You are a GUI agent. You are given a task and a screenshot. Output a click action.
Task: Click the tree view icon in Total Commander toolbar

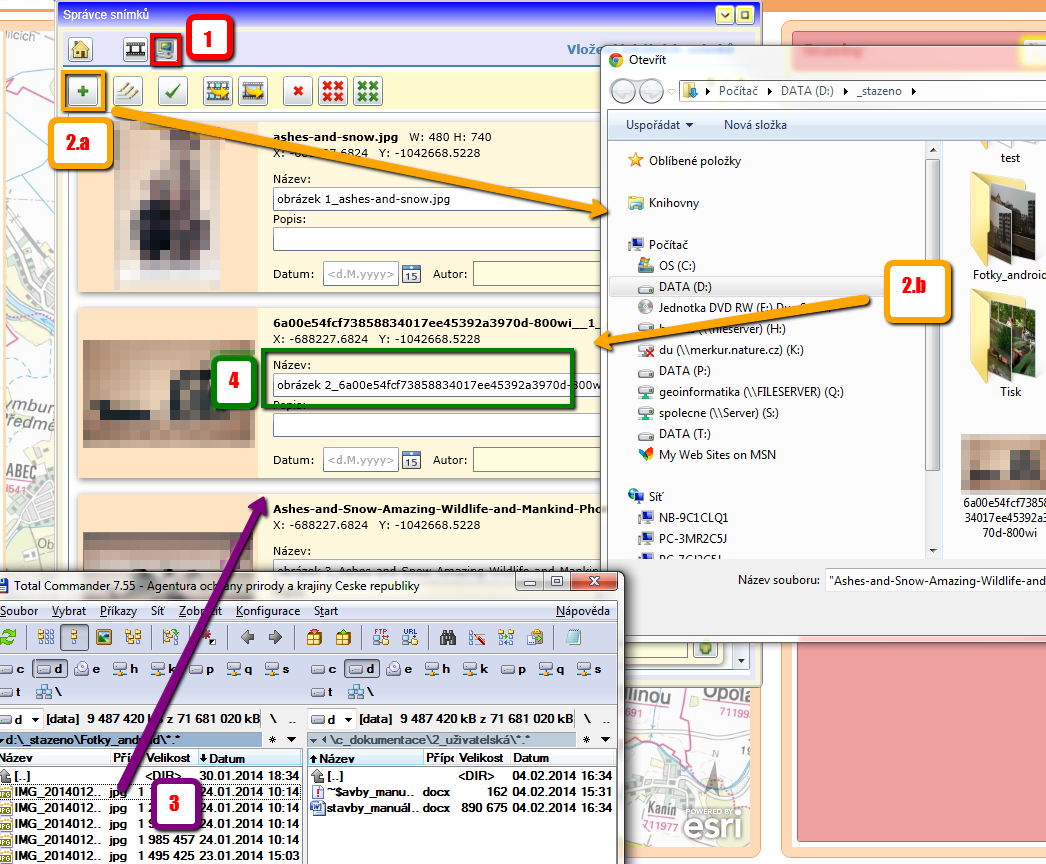[x=133, y=637]
